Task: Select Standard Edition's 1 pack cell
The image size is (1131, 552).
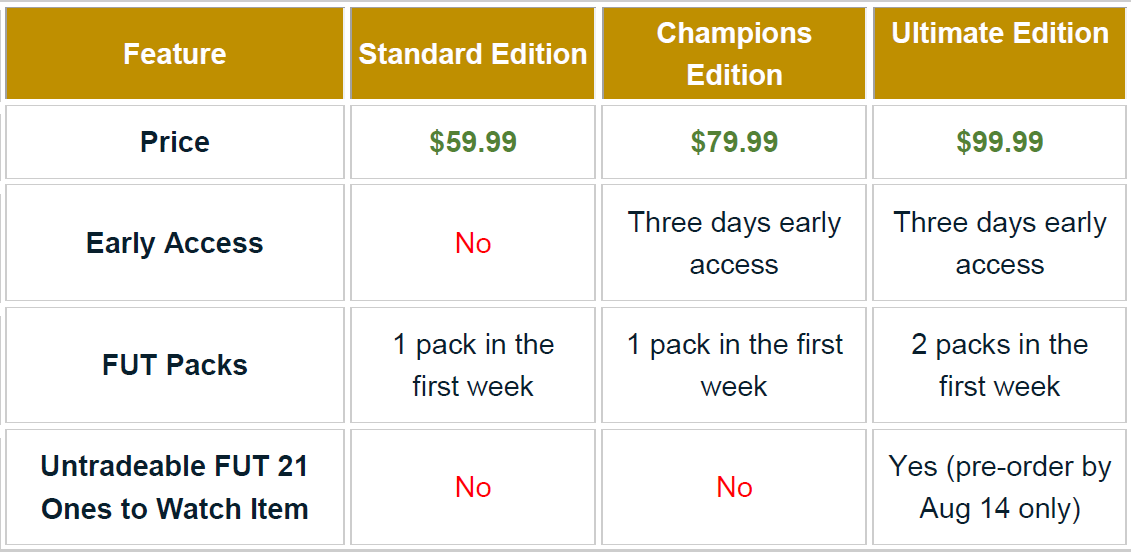Action: pos(473,365)
